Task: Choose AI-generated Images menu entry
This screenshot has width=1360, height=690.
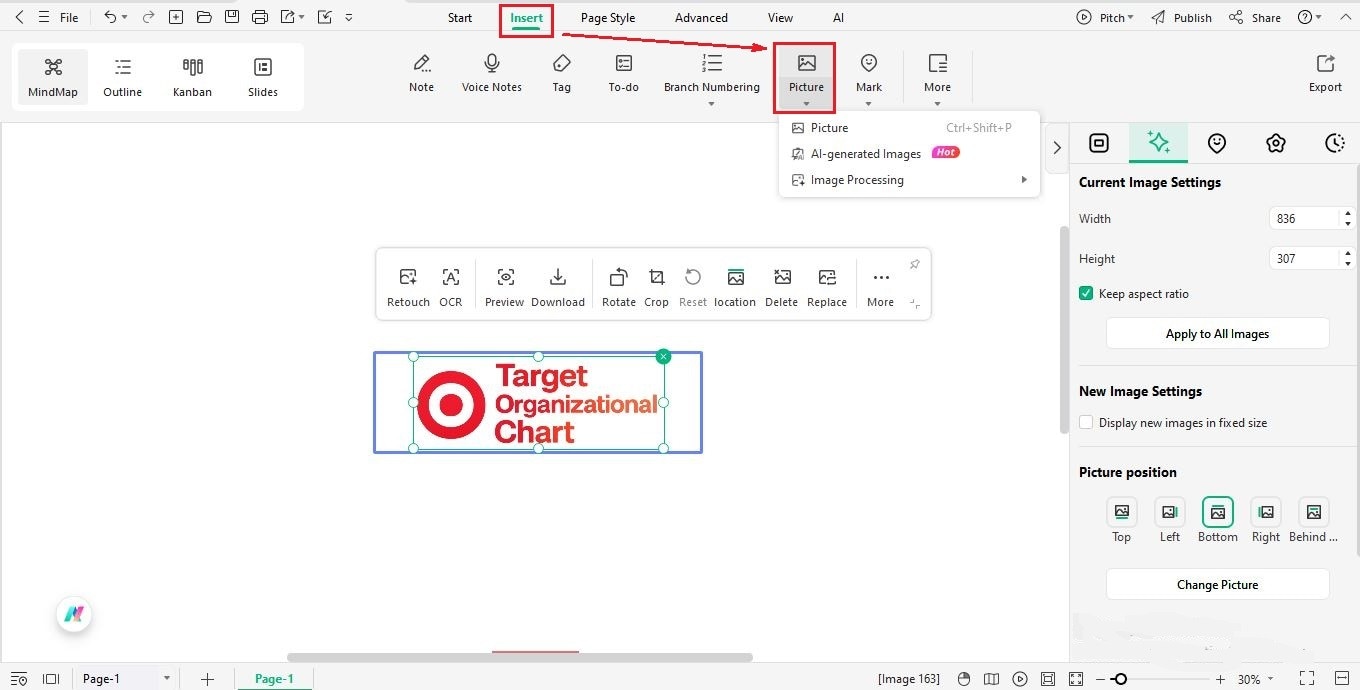Action: [909, 154]
